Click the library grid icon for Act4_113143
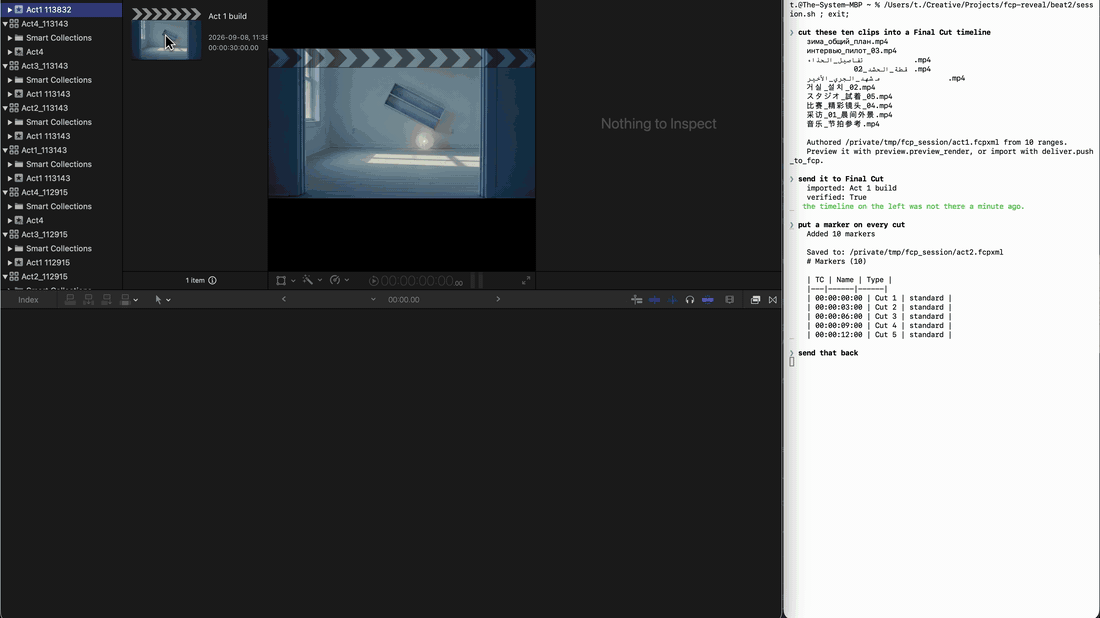Viewport: 1100px width, 618px height. click(x=14, y=24)
